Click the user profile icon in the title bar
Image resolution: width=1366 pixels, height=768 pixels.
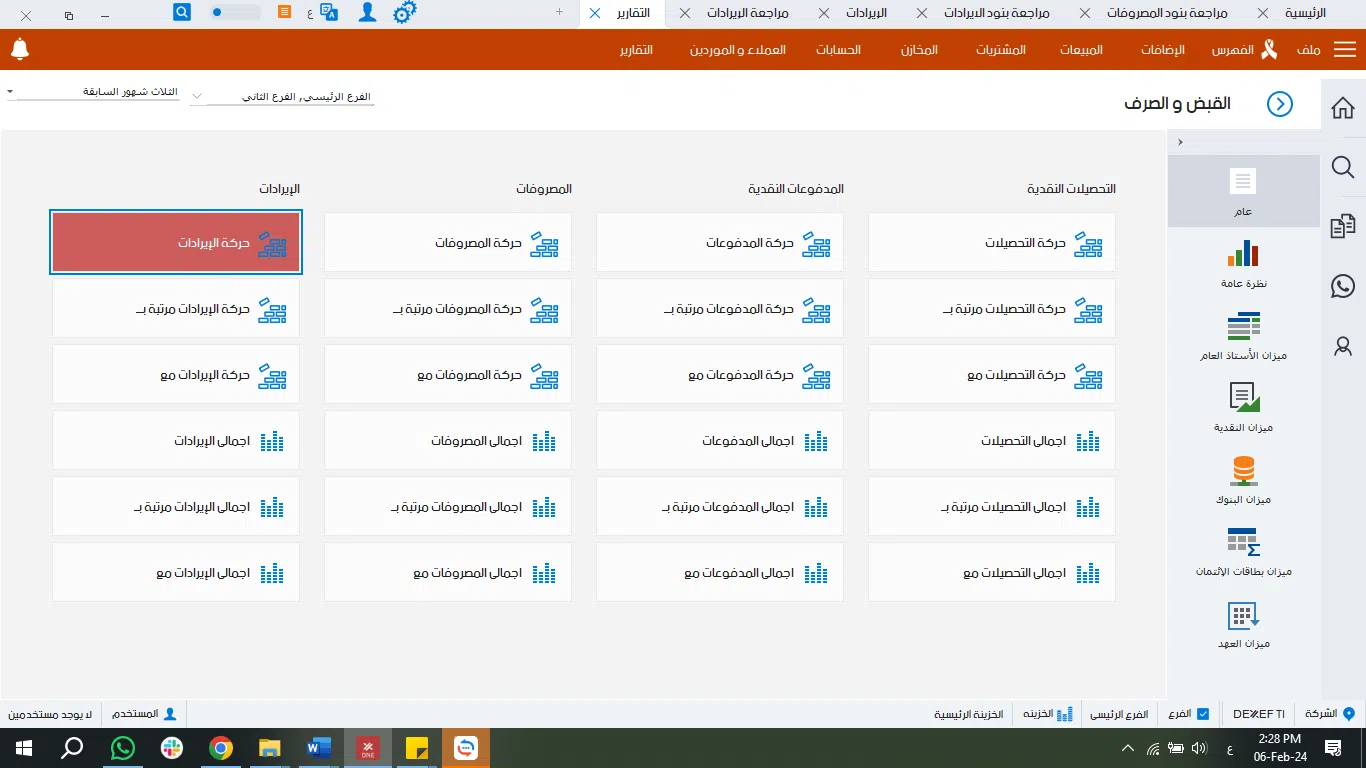pos(367,13)
